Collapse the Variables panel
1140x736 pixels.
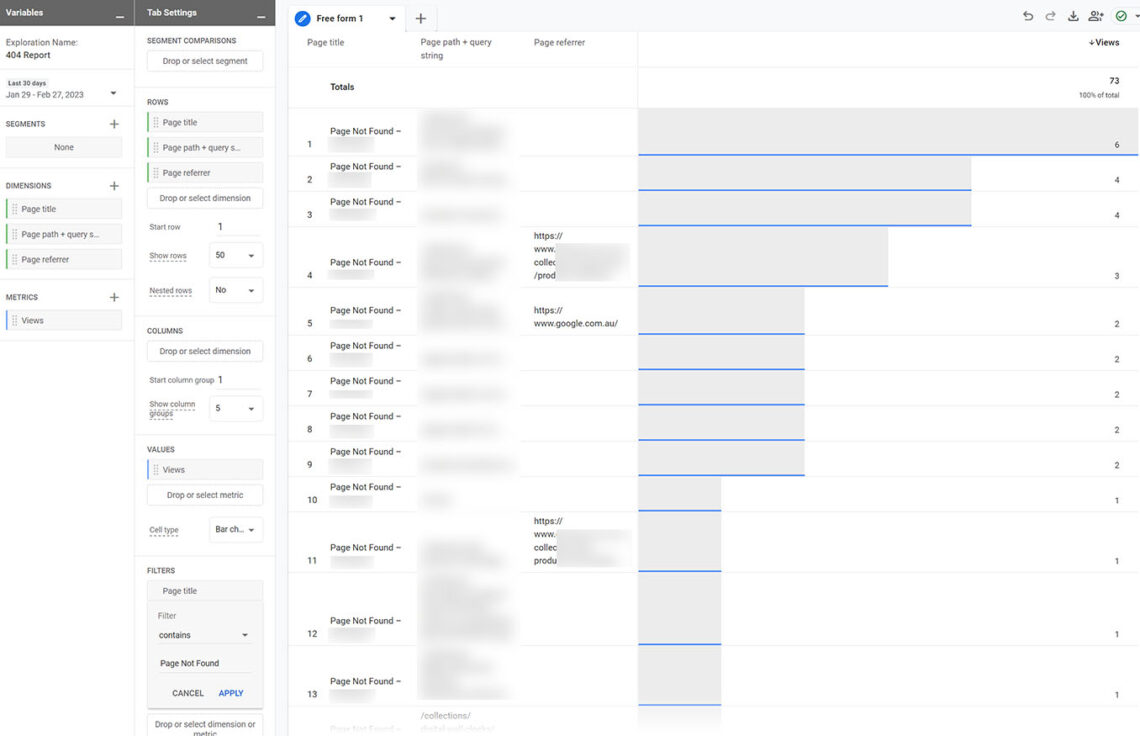click(119, 15)
